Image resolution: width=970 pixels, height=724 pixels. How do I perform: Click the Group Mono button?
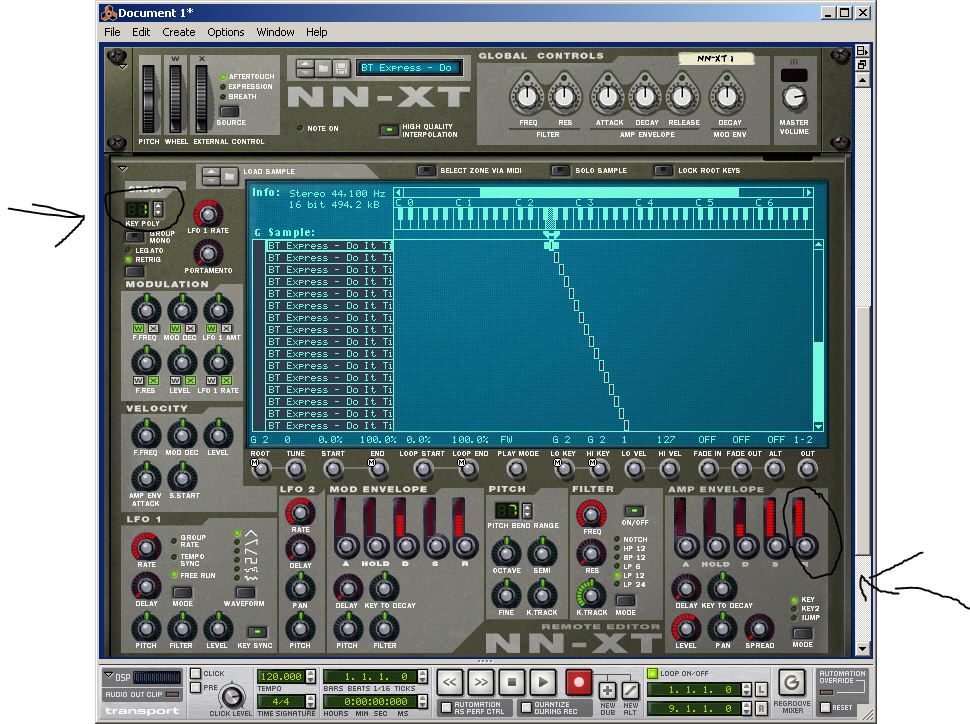click(x=134, y=236)
